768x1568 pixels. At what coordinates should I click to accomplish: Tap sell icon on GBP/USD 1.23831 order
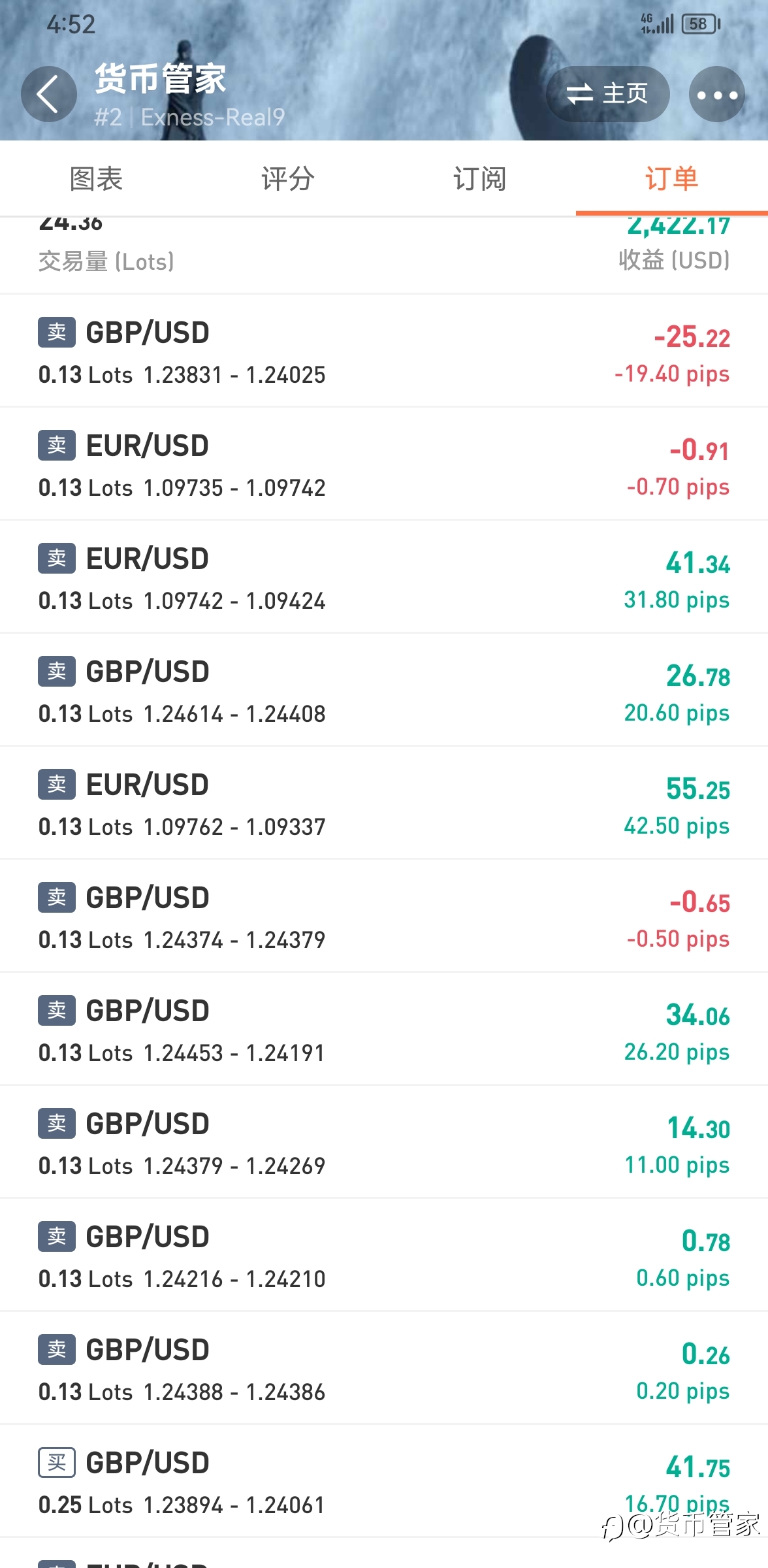click(57, 332)
